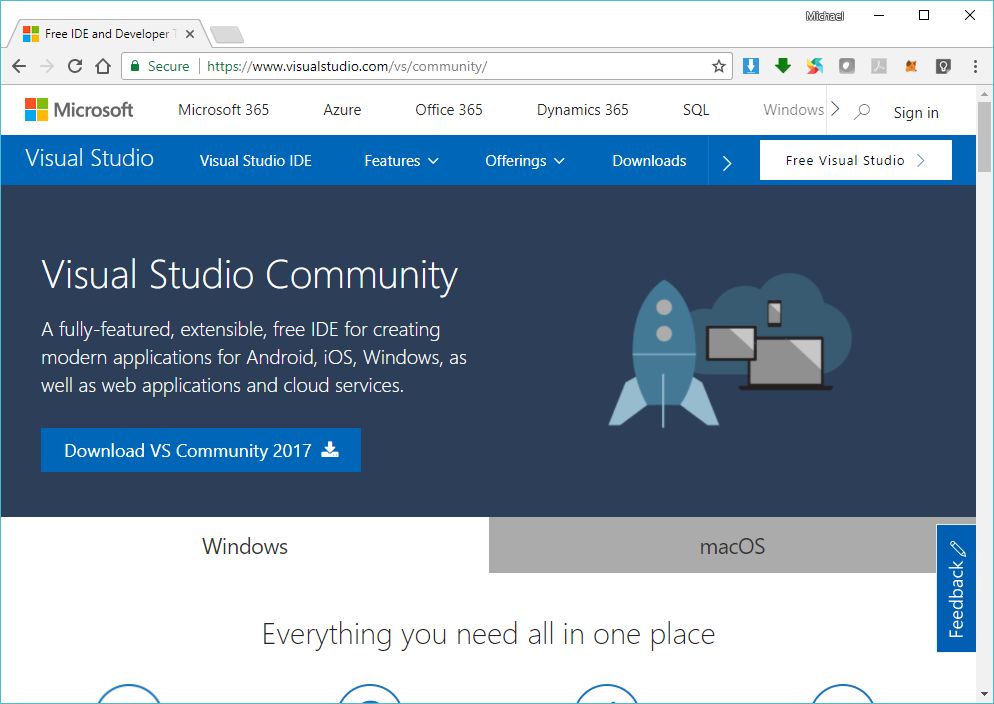994x704 pixels.
Task: Click the browser forward arrow
Action: pos(47,66)
